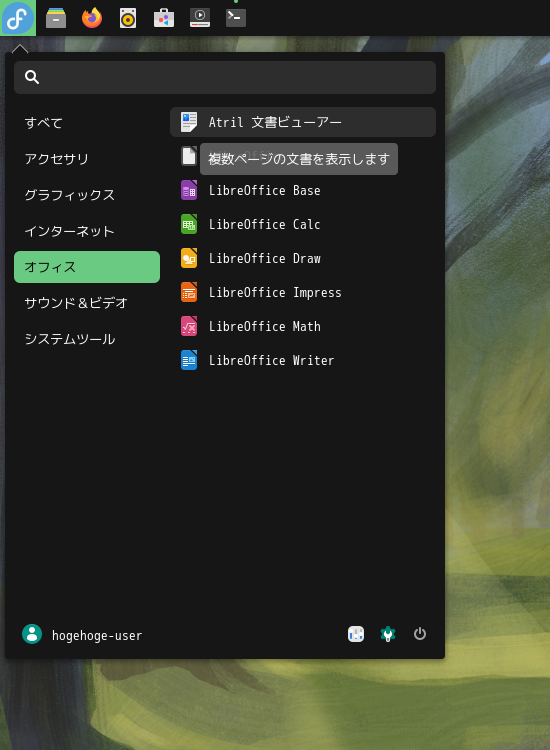The height and width of the screenshot is (750, 550).
Task: Focus the application search field
Action: coord(225,77)
